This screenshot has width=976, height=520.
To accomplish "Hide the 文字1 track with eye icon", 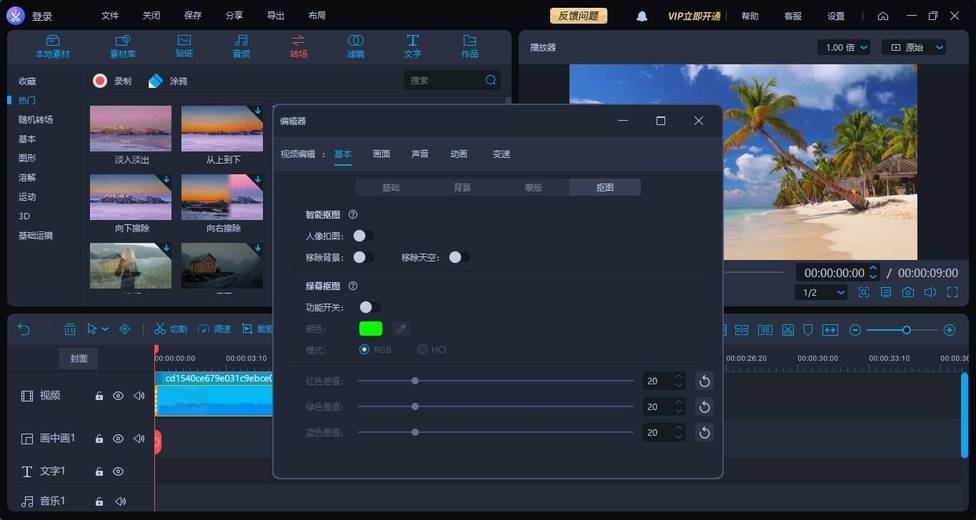I will pos(118,471).
